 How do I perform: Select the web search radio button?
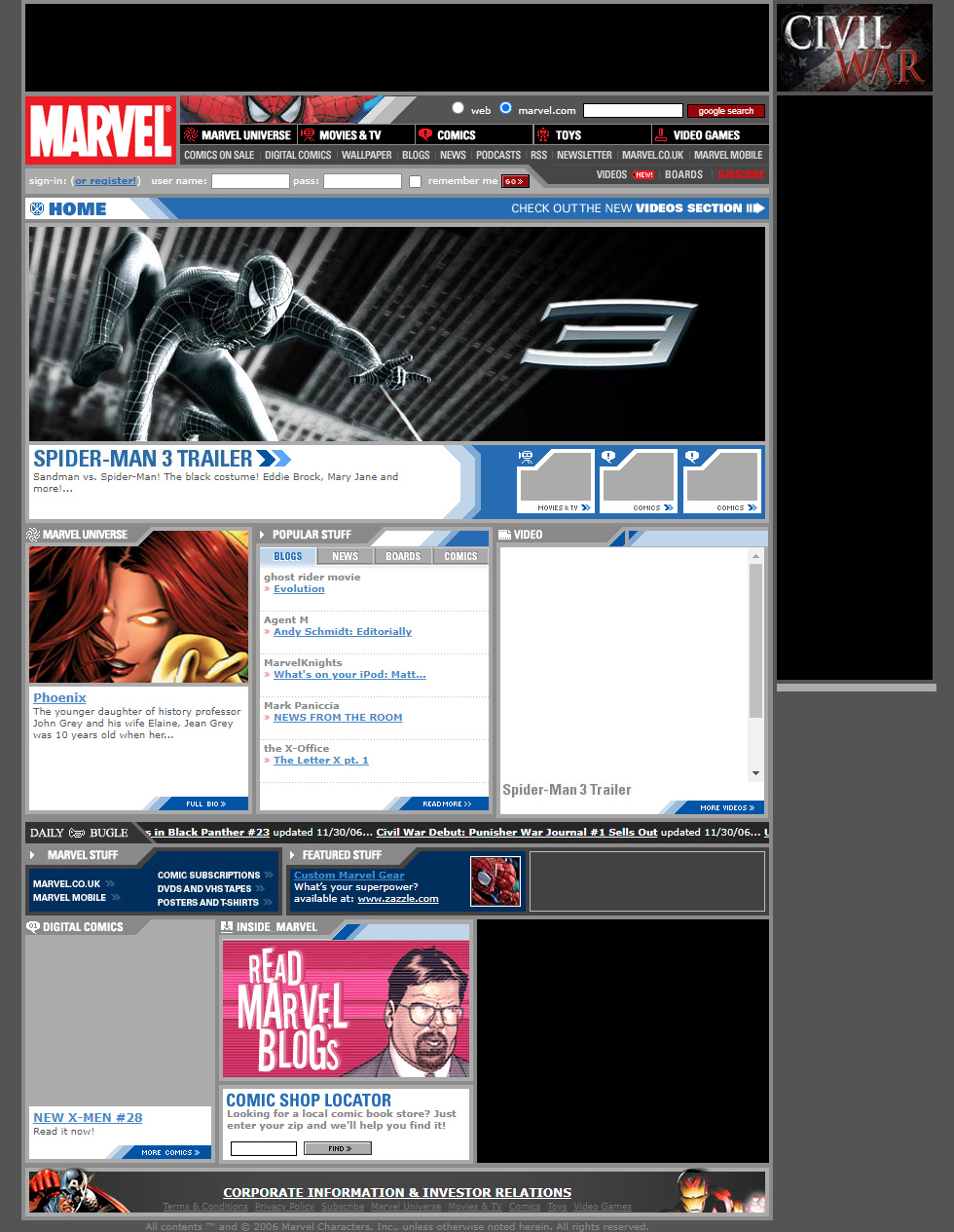pyautogui.click(x=458, y=108)
